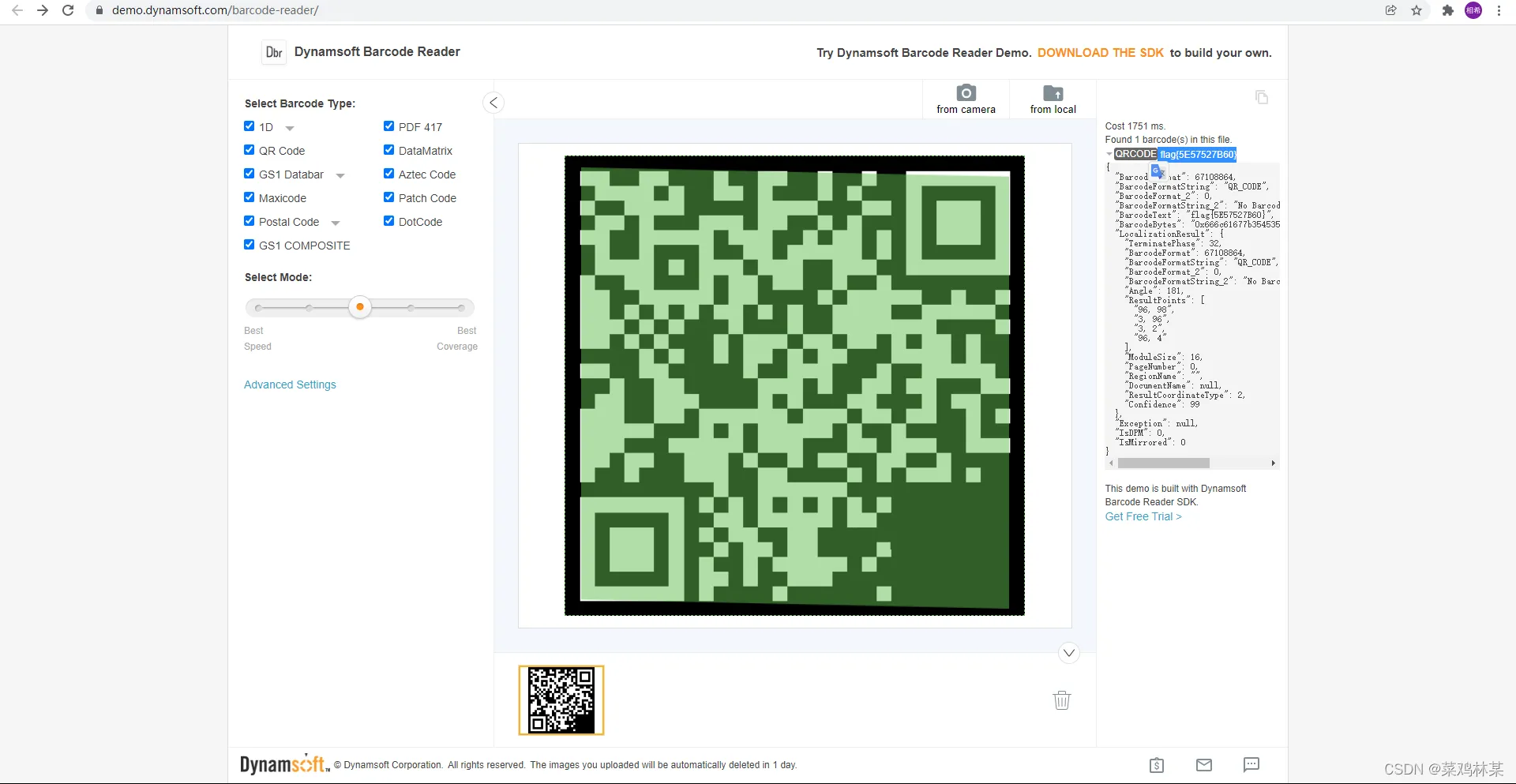Screen dimensions: 1516x784
Task: Click the from camera icon
Action: [966, 93]
